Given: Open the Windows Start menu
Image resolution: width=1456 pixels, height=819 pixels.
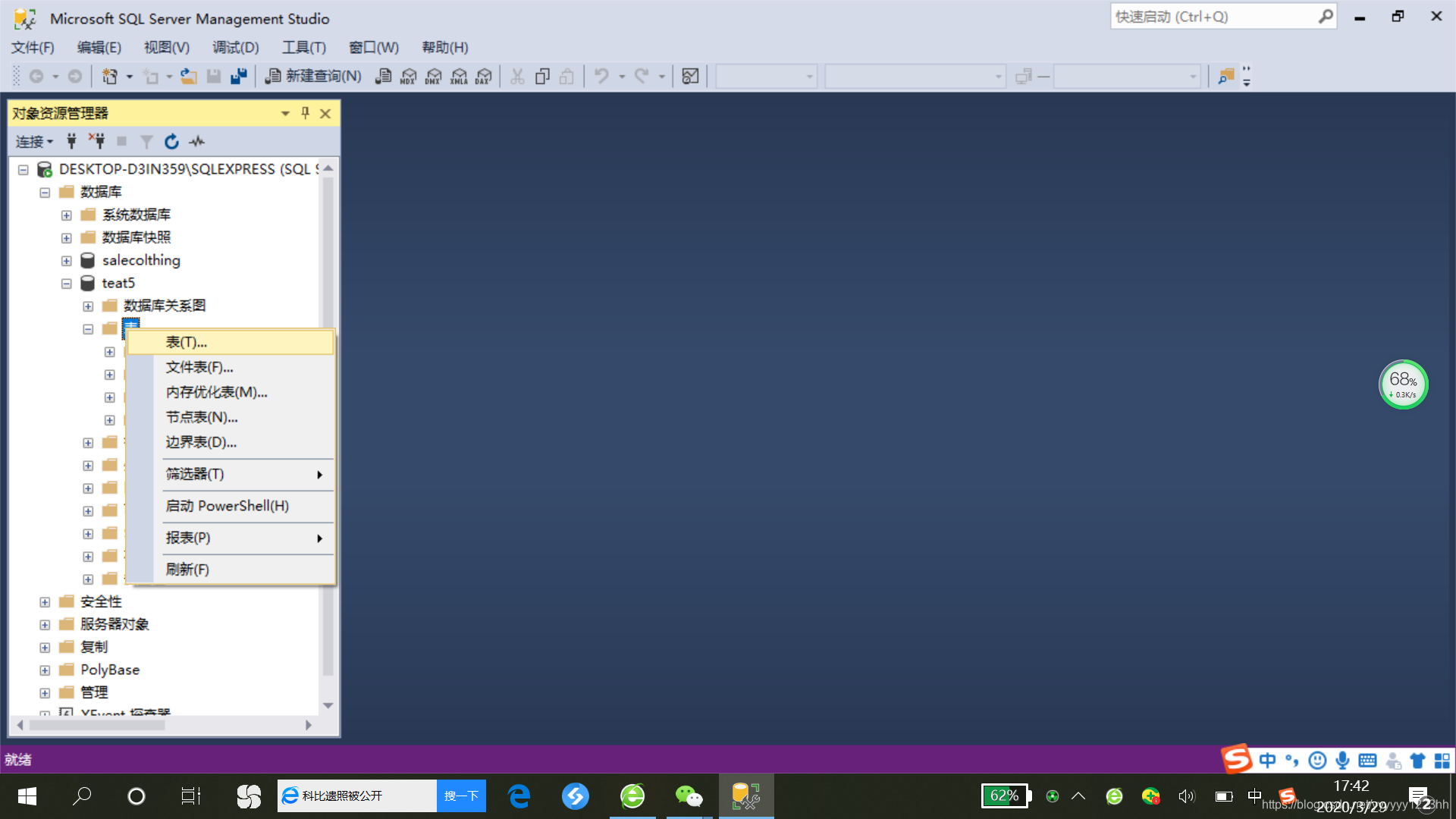Looking at the screenshot, I should [x=27, y=796].
